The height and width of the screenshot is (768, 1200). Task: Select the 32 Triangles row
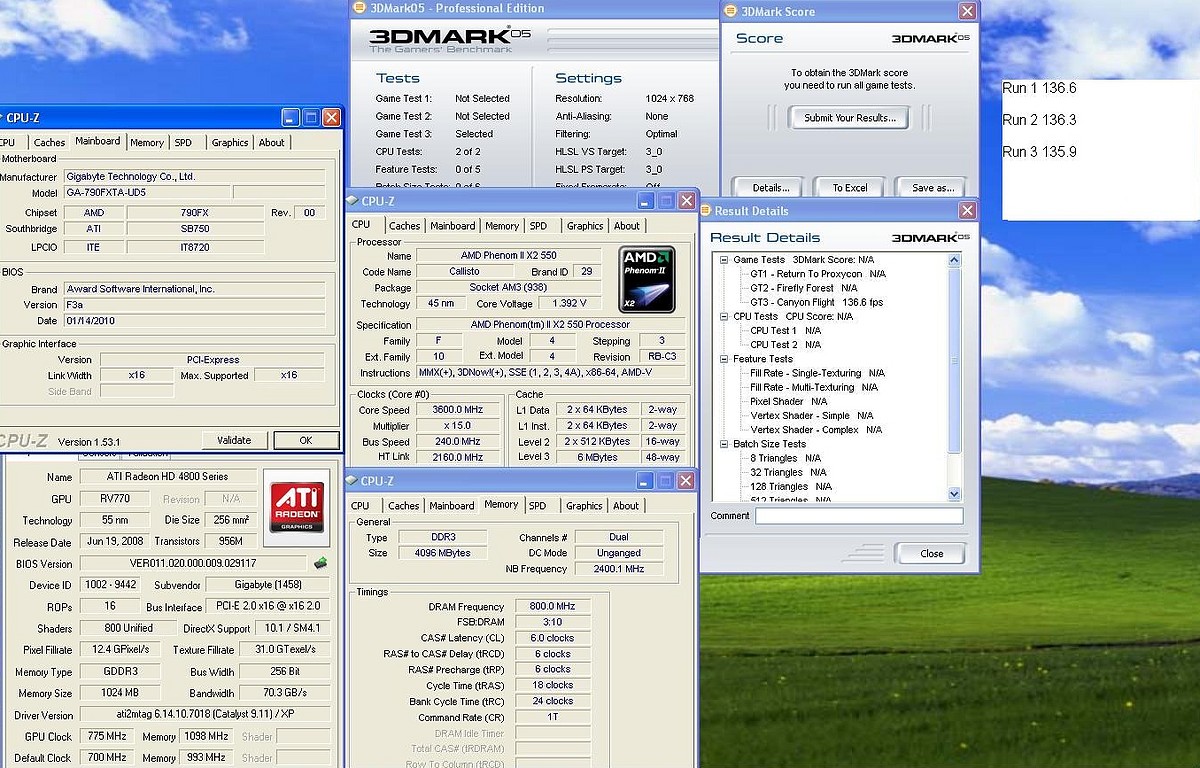[788, 472]
